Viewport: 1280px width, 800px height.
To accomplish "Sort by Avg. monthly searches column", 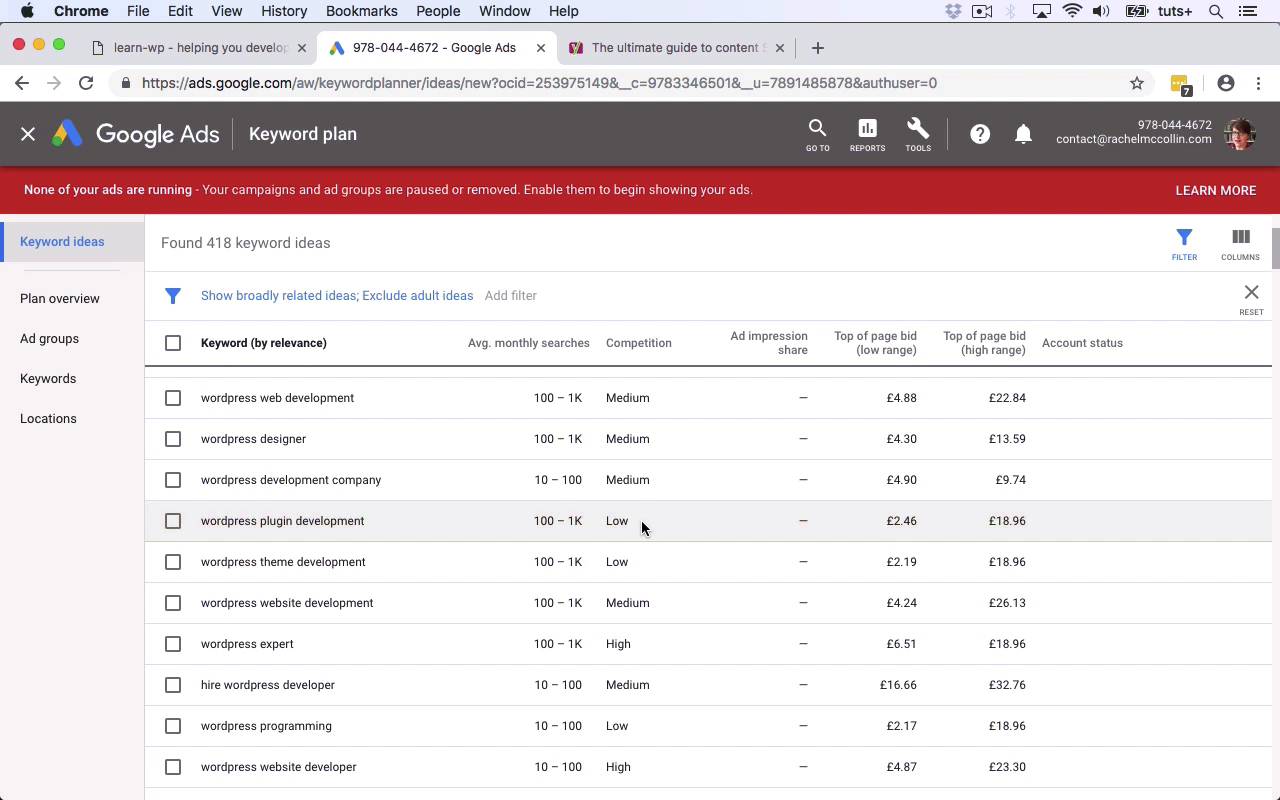I will point(528,343).
